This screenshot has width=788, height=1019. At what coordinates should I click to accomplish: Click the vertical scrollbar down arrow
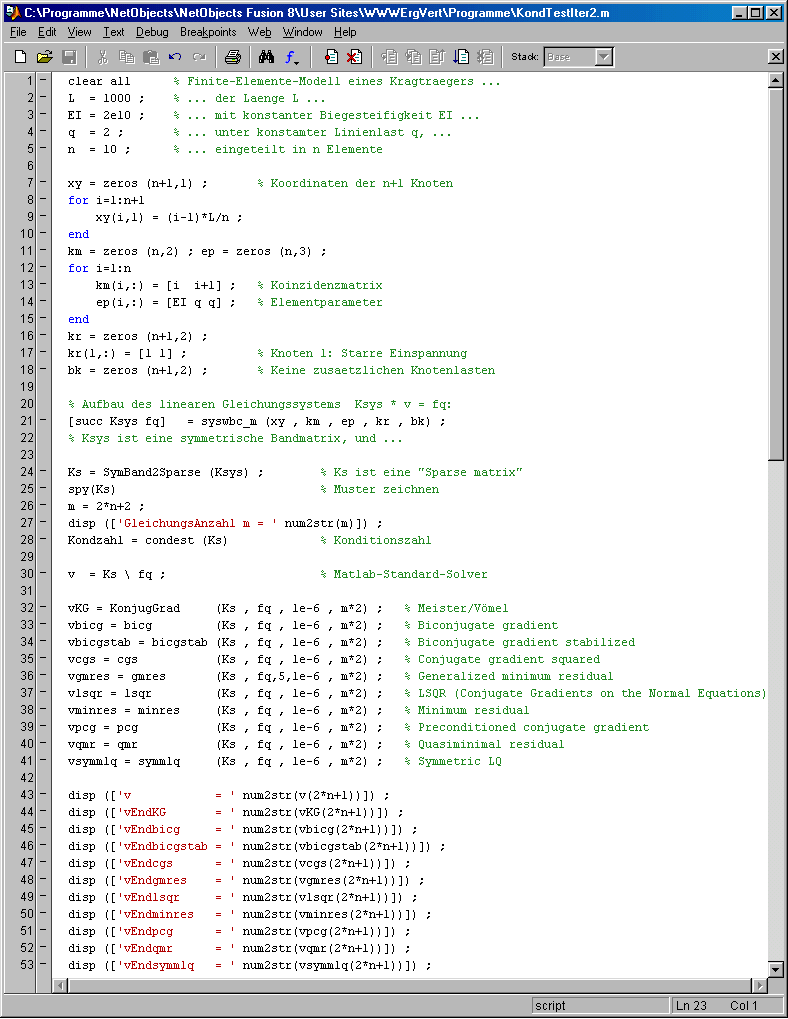point(775,968)
